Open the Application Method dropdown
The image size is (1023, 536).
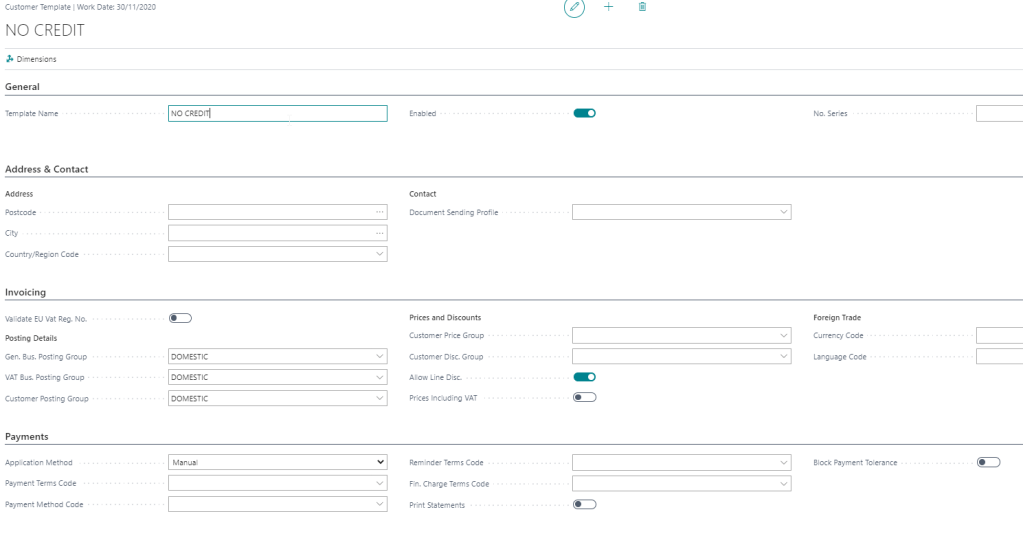pyautogui.click(x=379, y=462)
